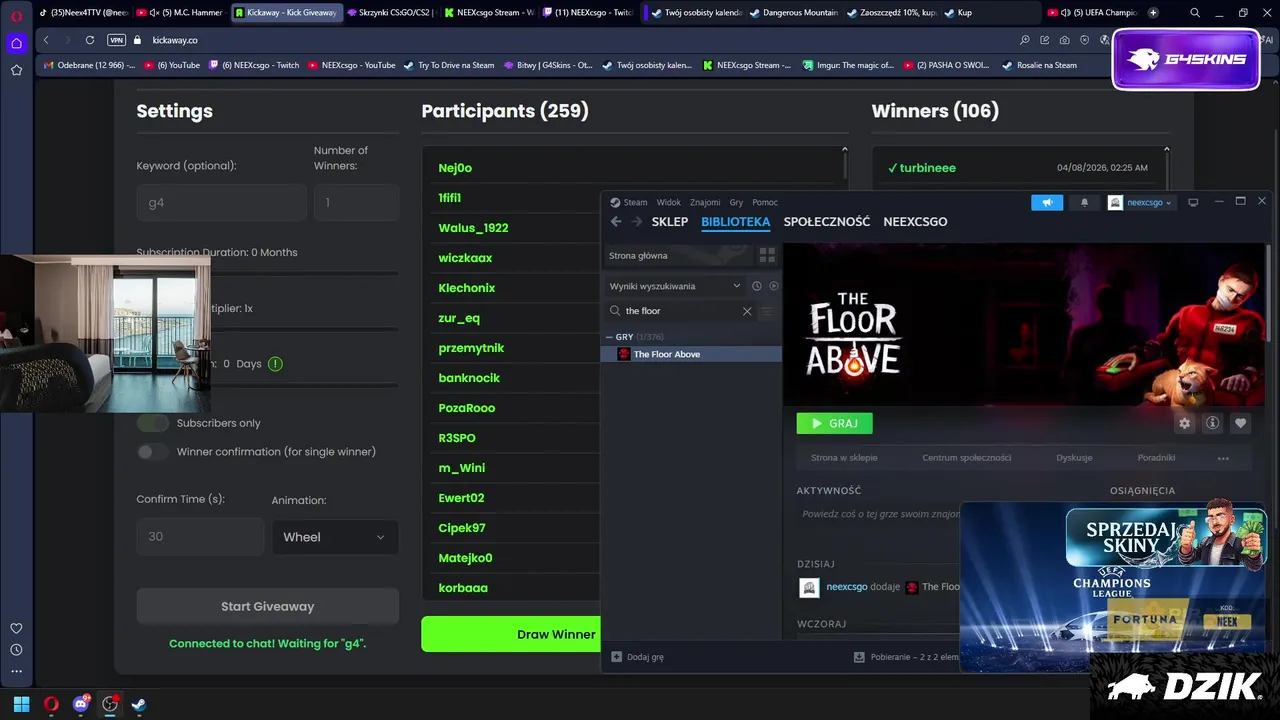Open tab search magnifier in Opera title bar

[x=1195, y=13]
